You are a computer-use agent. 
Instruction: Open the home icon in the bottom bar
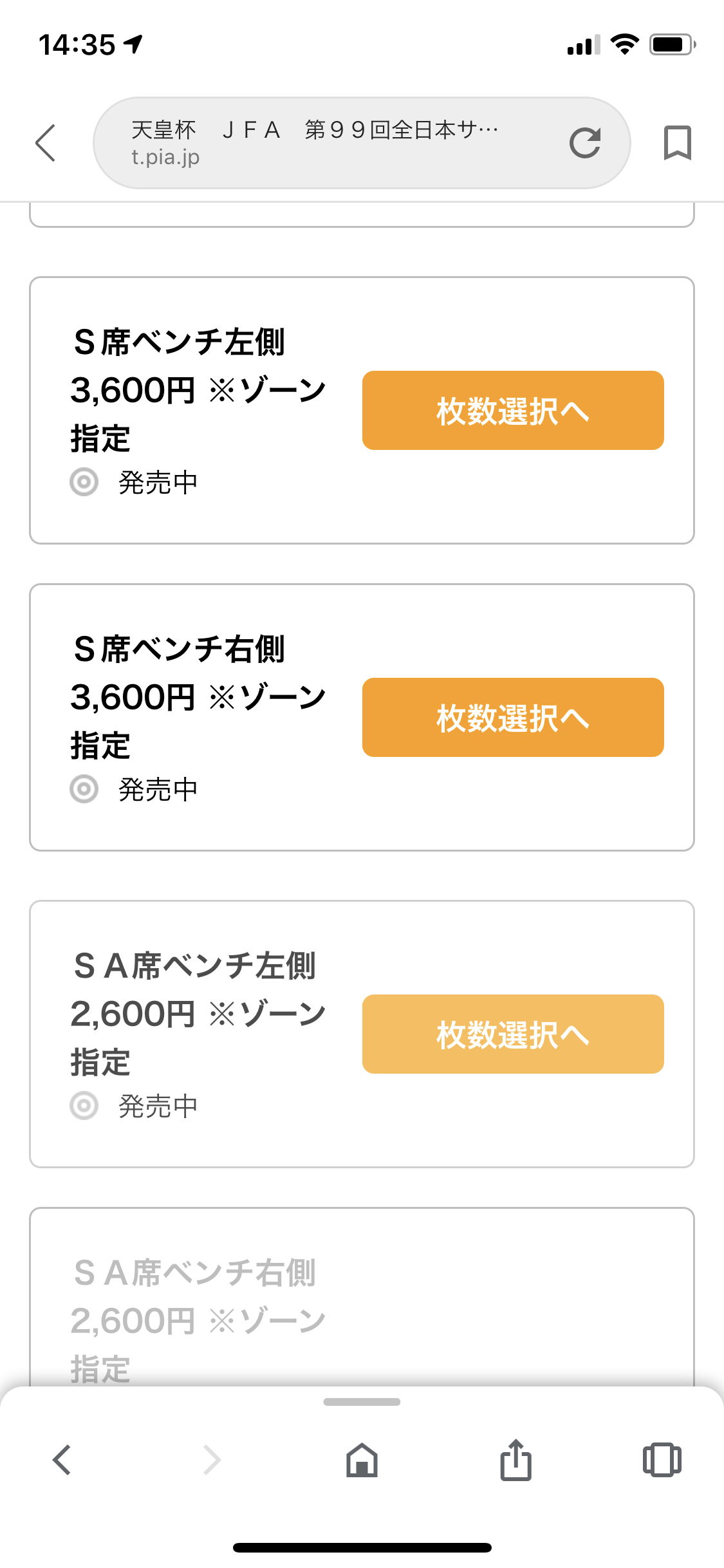pos(362,1459)
